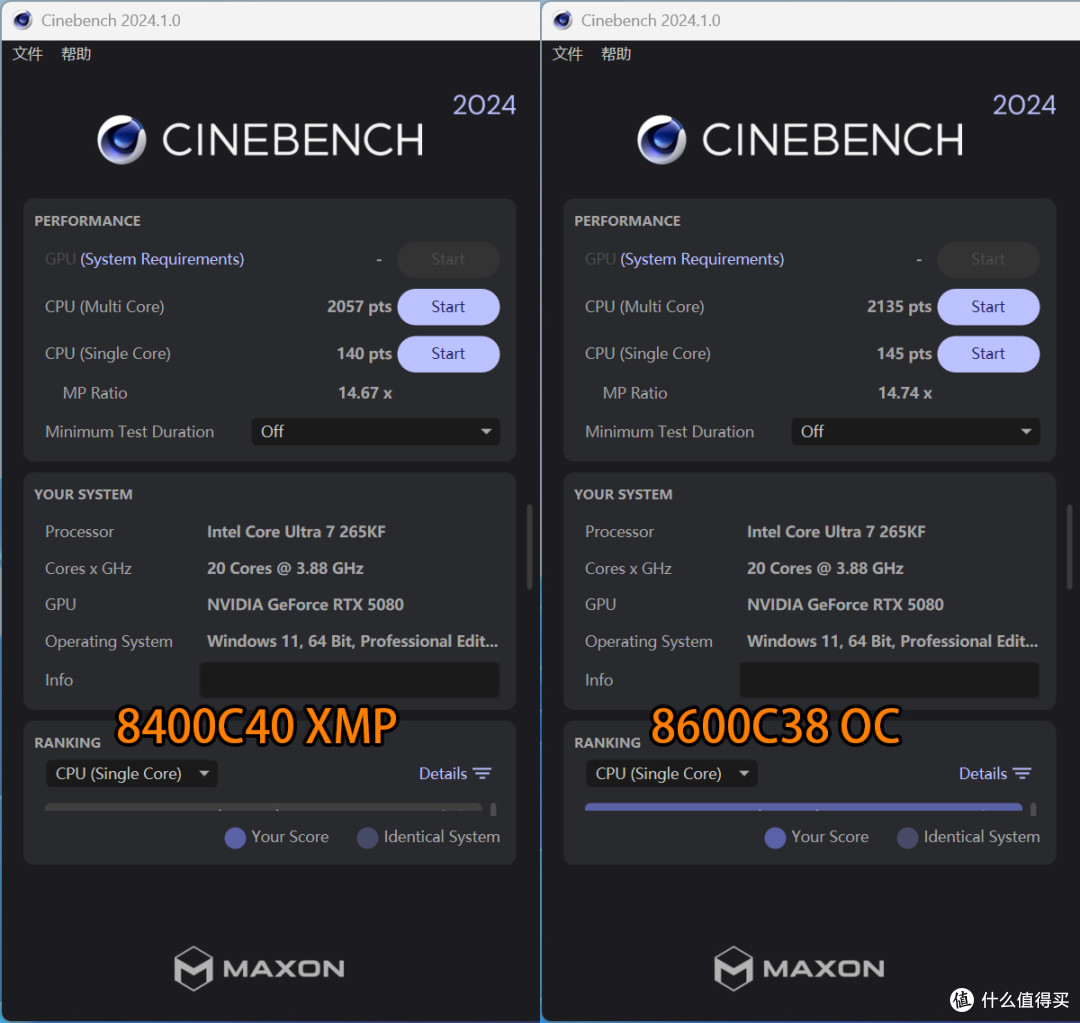Select the 140 pts single core score
The width and height of the screenshot is (1080, 1023).
tap(364, 353)
